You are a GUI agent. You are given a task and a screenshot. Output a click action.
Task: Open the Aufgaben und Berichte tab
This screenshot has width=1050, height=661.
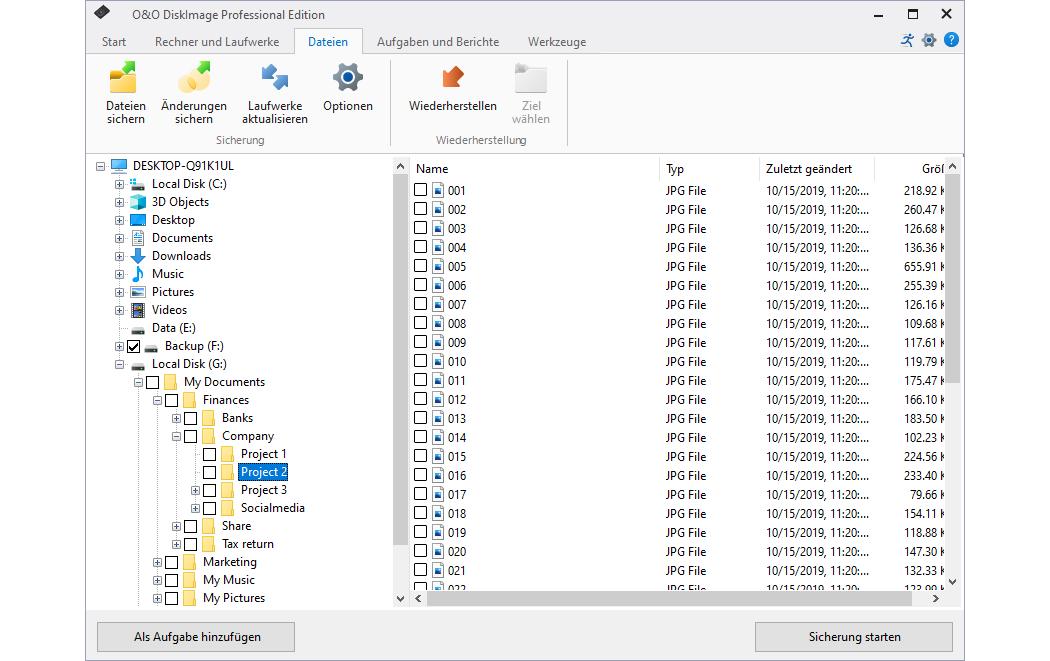pos(438,42)
